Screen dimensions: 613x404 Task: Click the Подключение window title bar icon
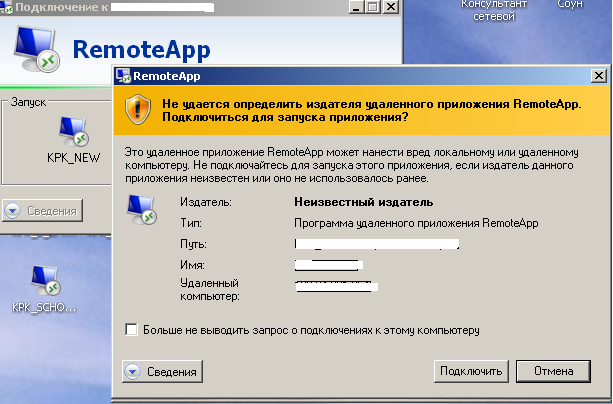click(x=6, y=7)
